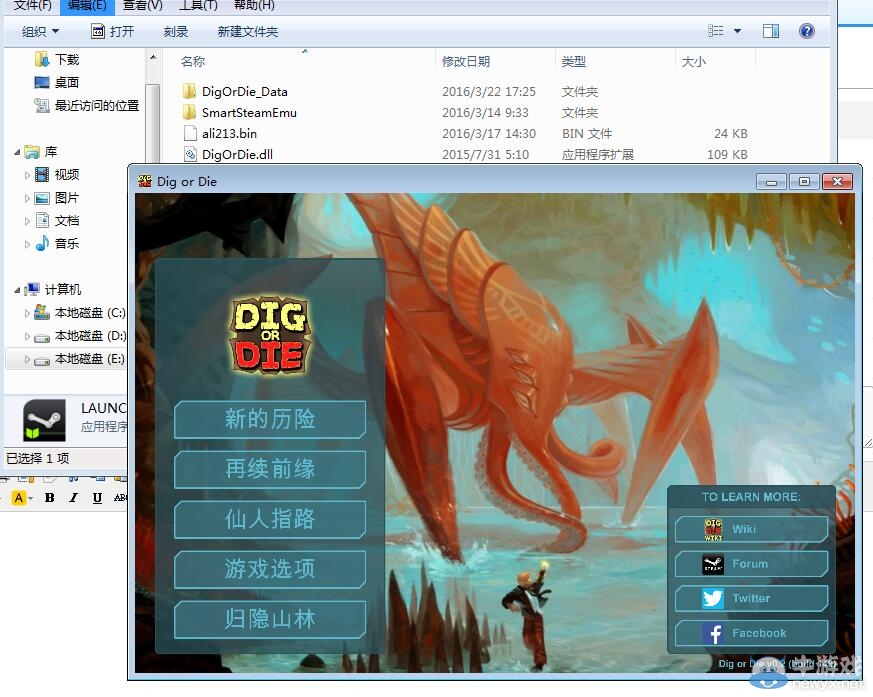
Task: Click the 刻录 toolbar button
Action: tap(176, 32)
